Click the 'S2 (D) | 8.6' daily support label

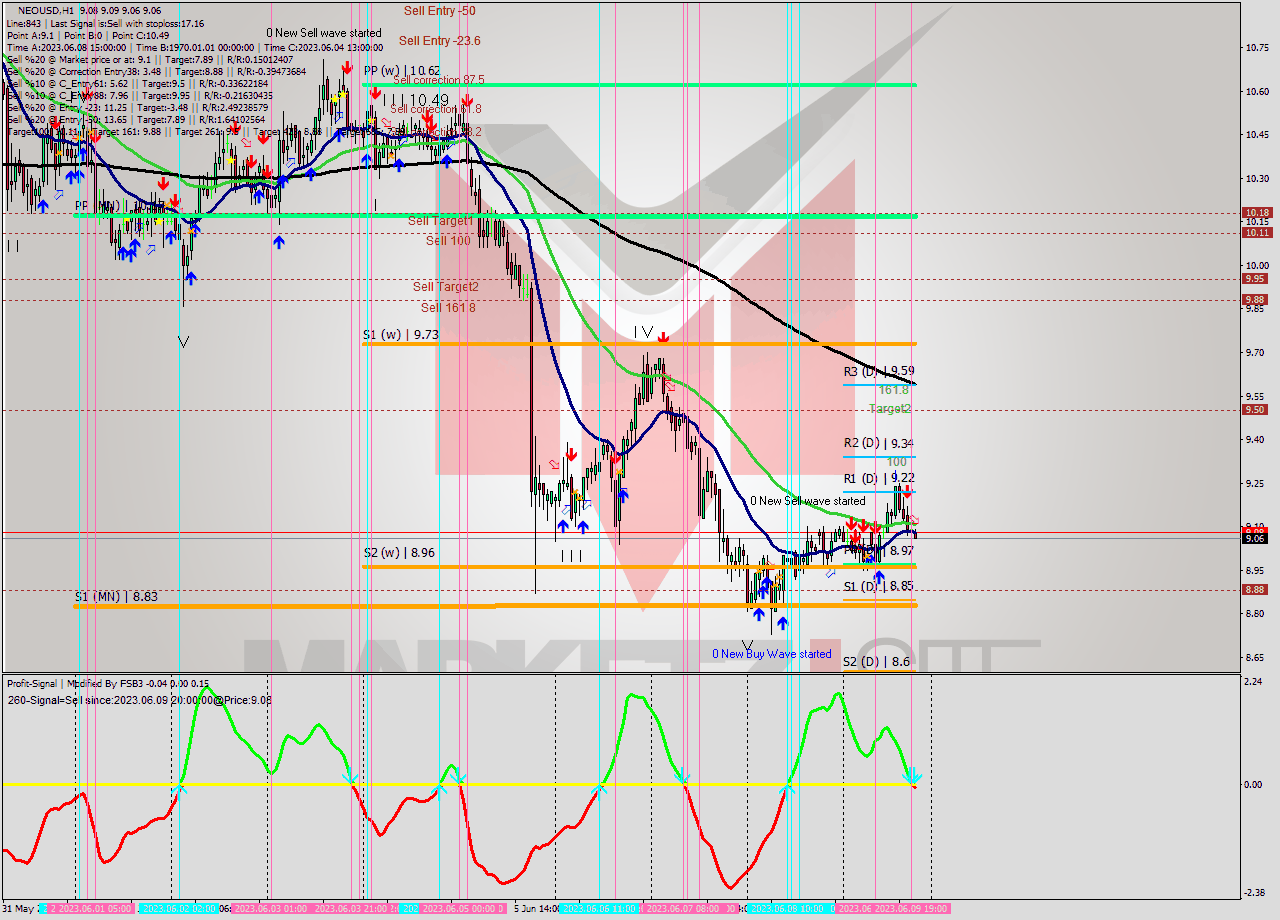(x=876, y=662)
